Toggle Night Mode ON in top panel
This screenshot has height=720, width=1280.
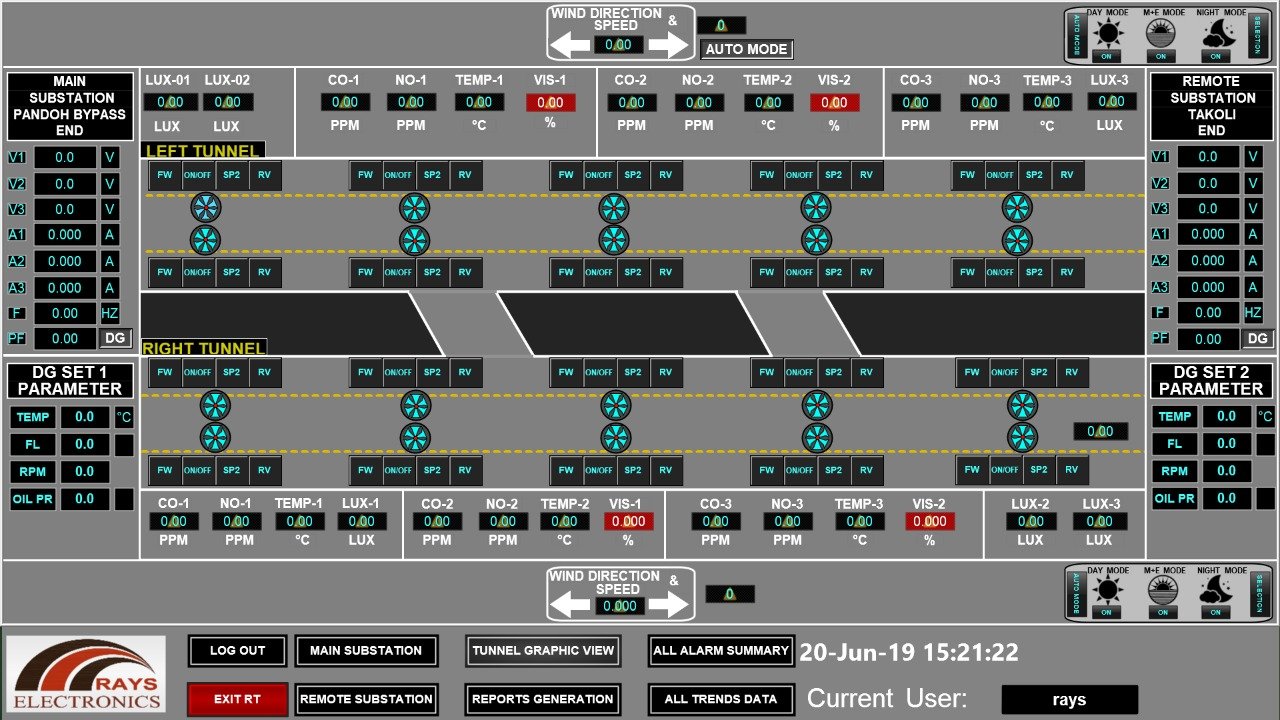[x=1218, y=56]
